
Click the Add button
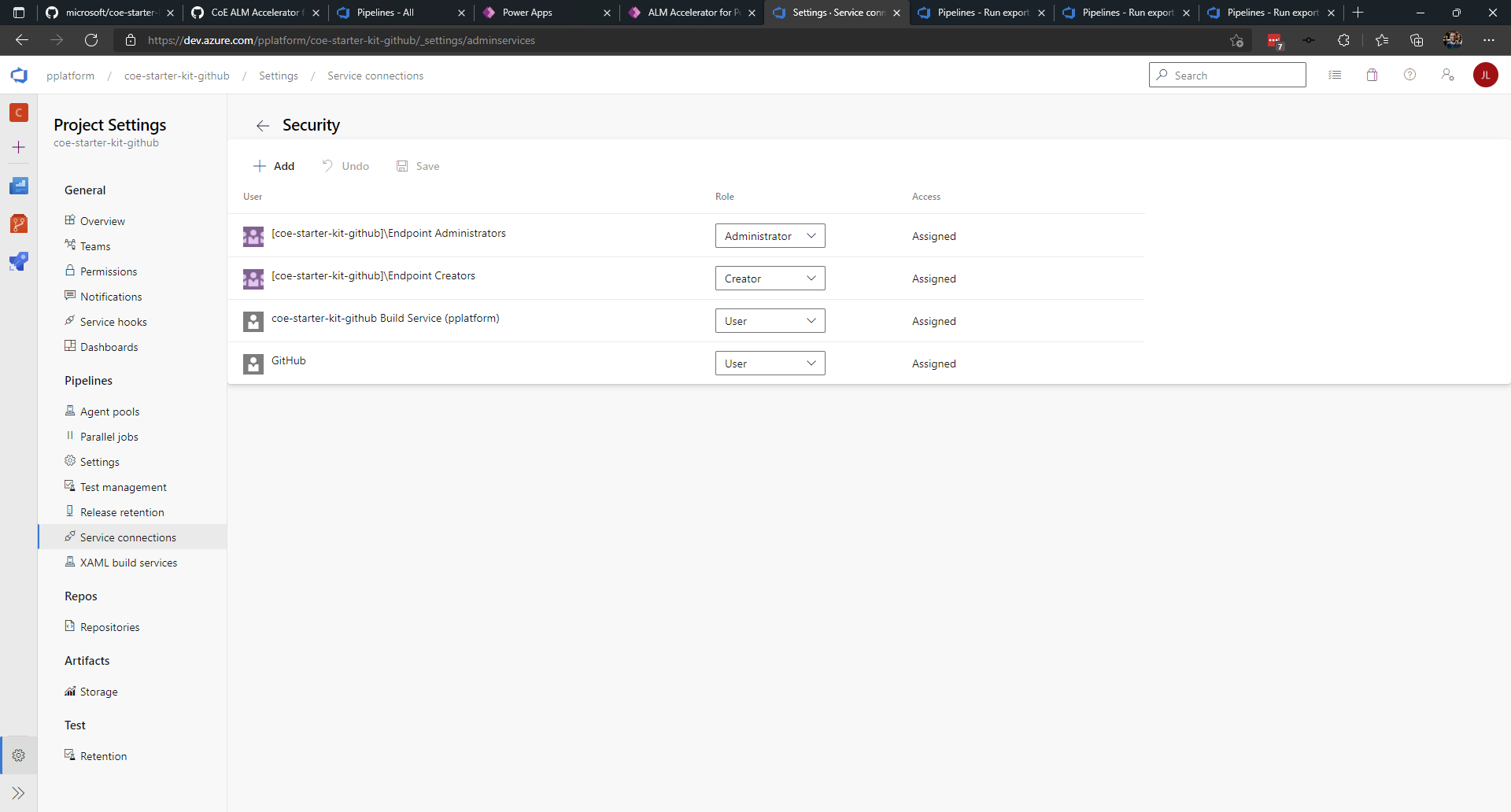tap(274, 166)
